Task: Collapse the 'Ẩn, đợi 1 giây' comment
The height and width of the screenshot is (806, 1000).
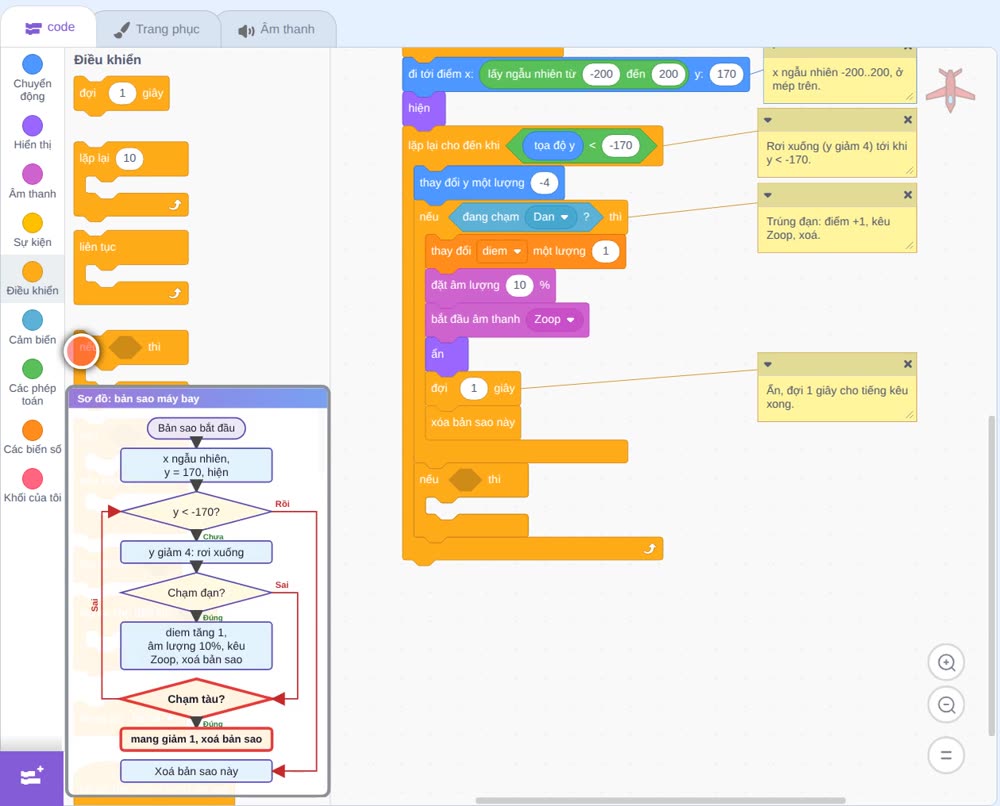Action: point(768,364)
